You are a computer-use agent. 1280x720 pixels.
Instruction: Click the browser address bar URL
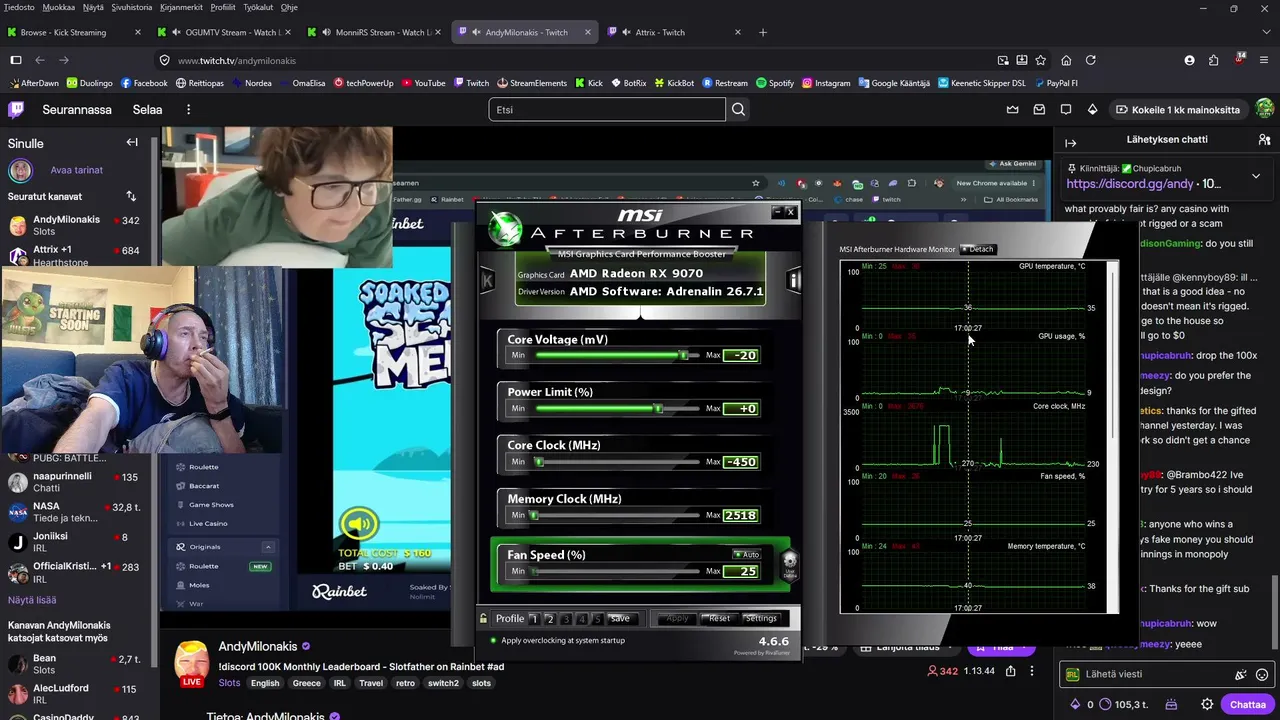point(237,60)
